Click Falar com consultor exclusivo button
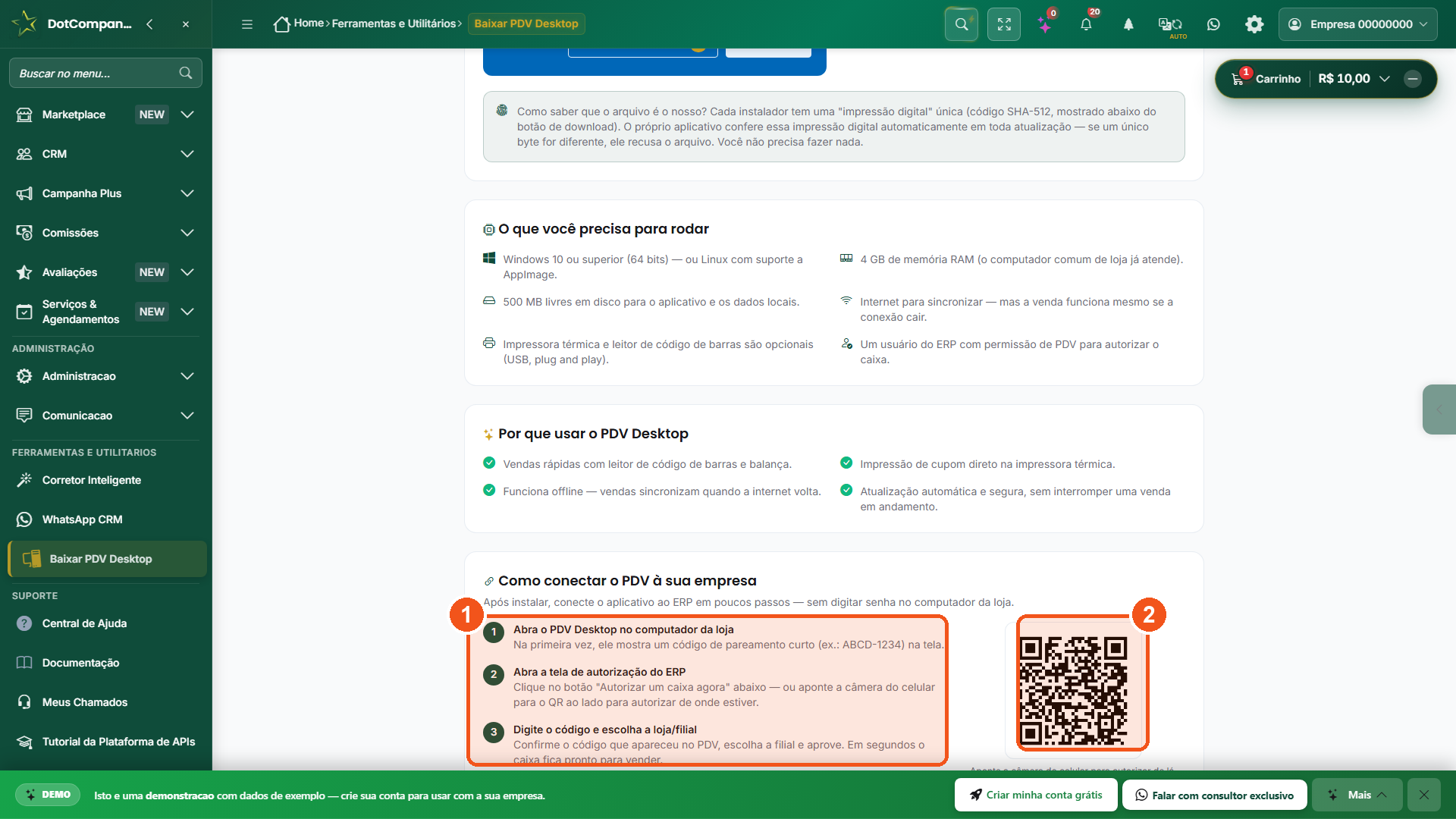 (1214, 795)
